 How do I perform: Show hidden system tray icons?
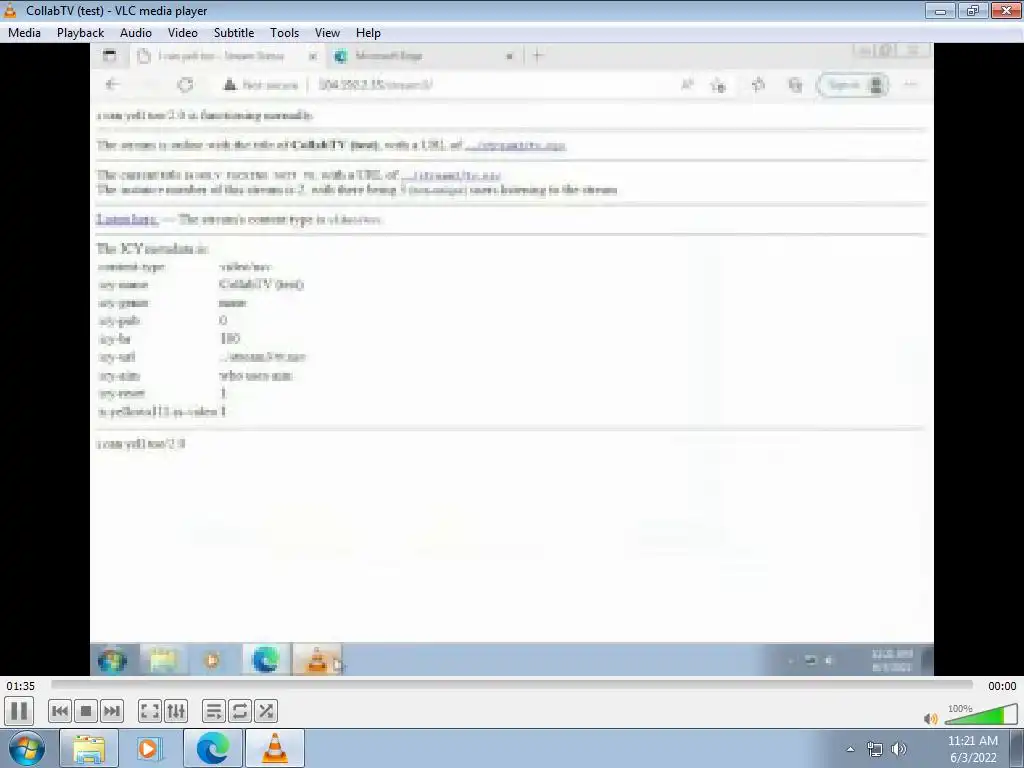pyautogui.click(x=850, y=749)
